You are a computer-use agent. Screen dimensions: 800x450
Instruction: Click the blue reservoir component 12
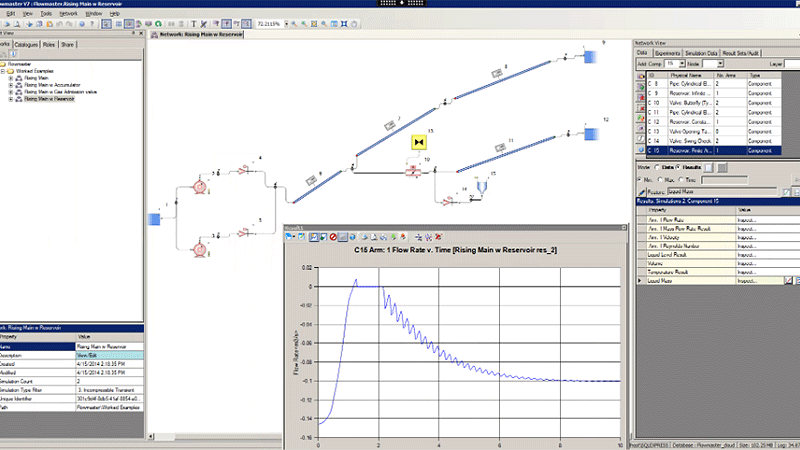point(591,134)
